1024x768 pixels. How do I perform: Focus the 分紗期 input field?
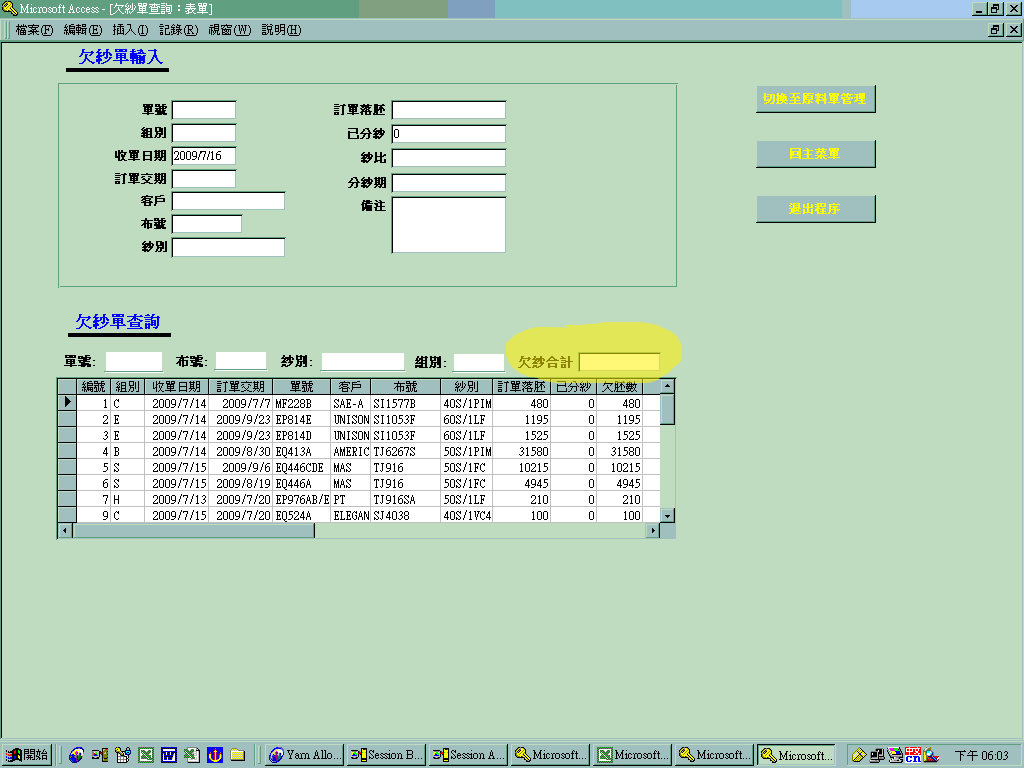pos(449,183)
